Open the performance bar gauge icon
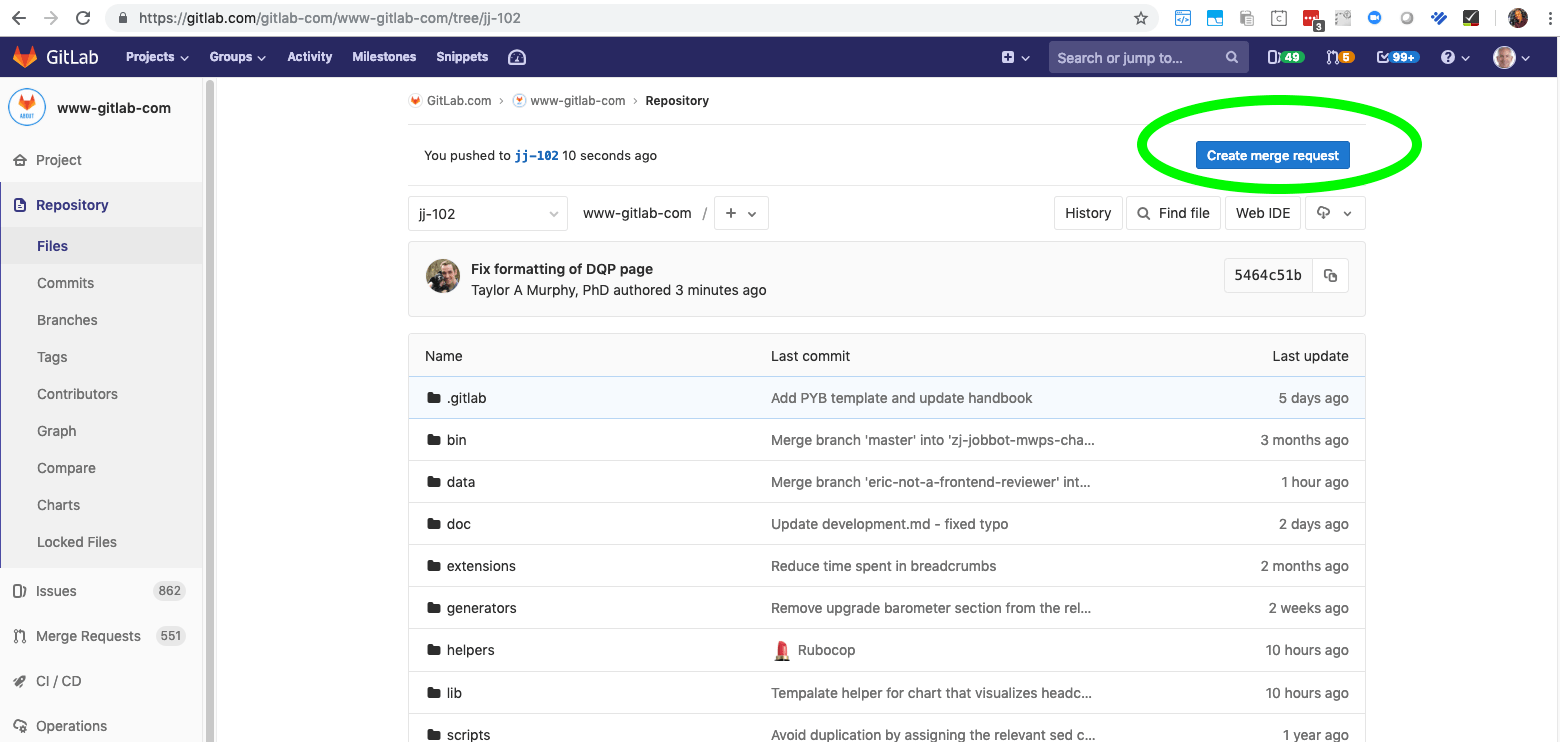1560x742 pixels. click(x=517, y=57)
